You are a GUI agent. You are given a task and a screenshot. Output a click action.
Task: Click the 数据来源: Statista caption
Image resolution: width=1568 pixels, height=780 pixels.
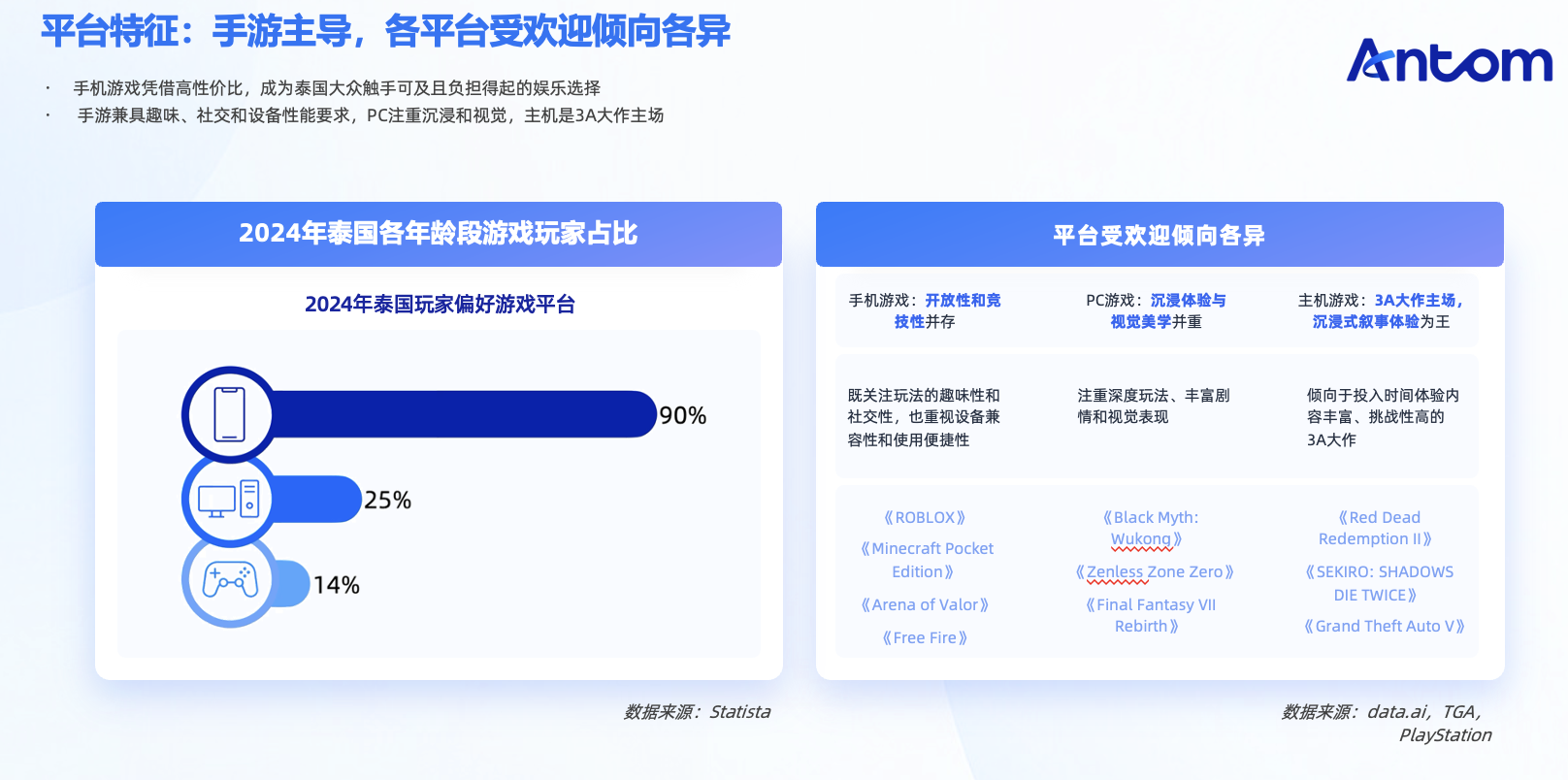point(698,711)
